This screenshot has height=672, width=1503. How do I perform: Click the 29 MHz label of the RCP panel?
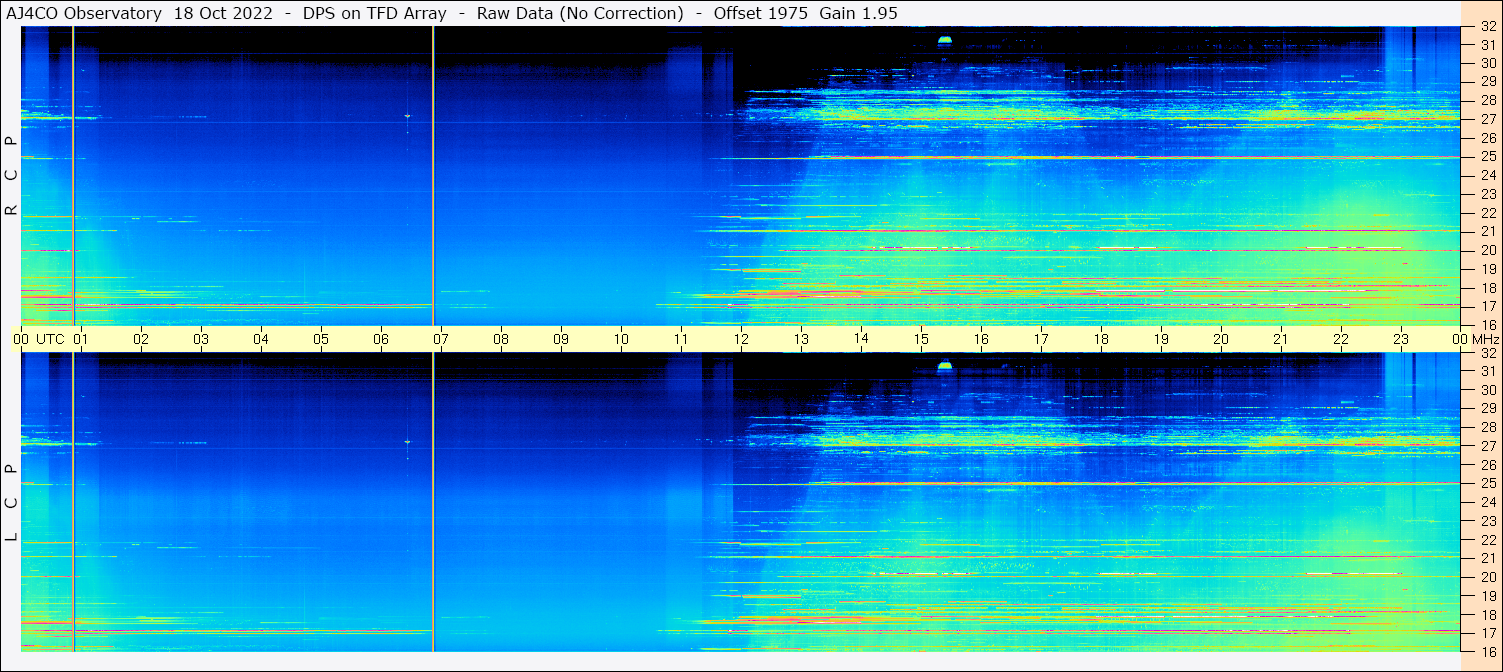[1487, 82]
